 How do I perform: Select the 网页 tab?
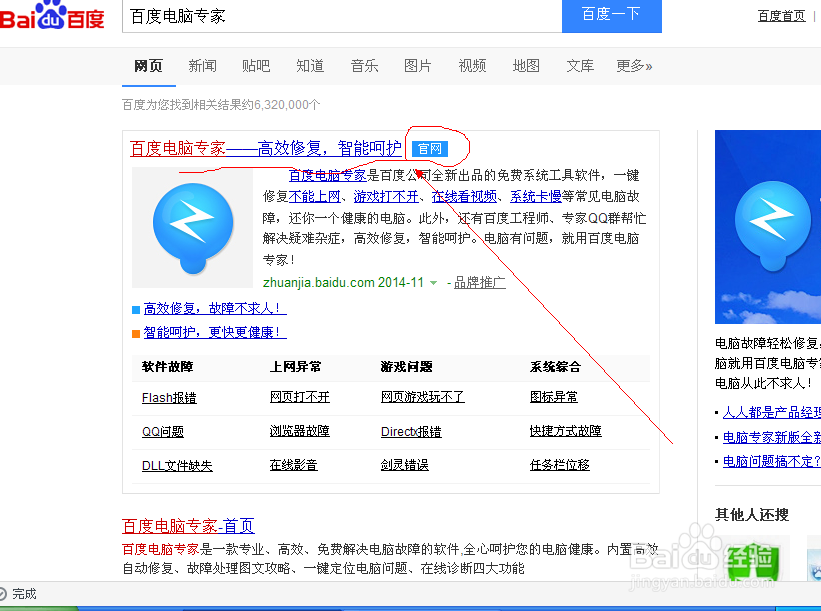(148, 66)
